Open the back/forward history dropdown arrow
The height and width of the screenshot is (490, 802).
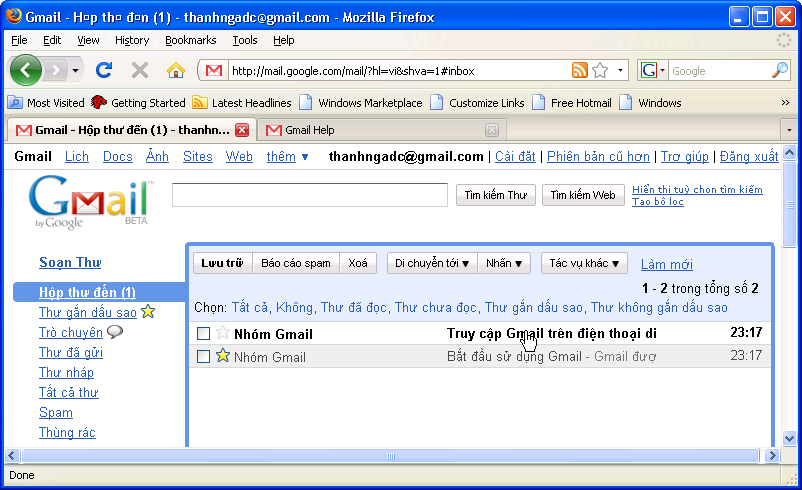(x=75, y=70)
